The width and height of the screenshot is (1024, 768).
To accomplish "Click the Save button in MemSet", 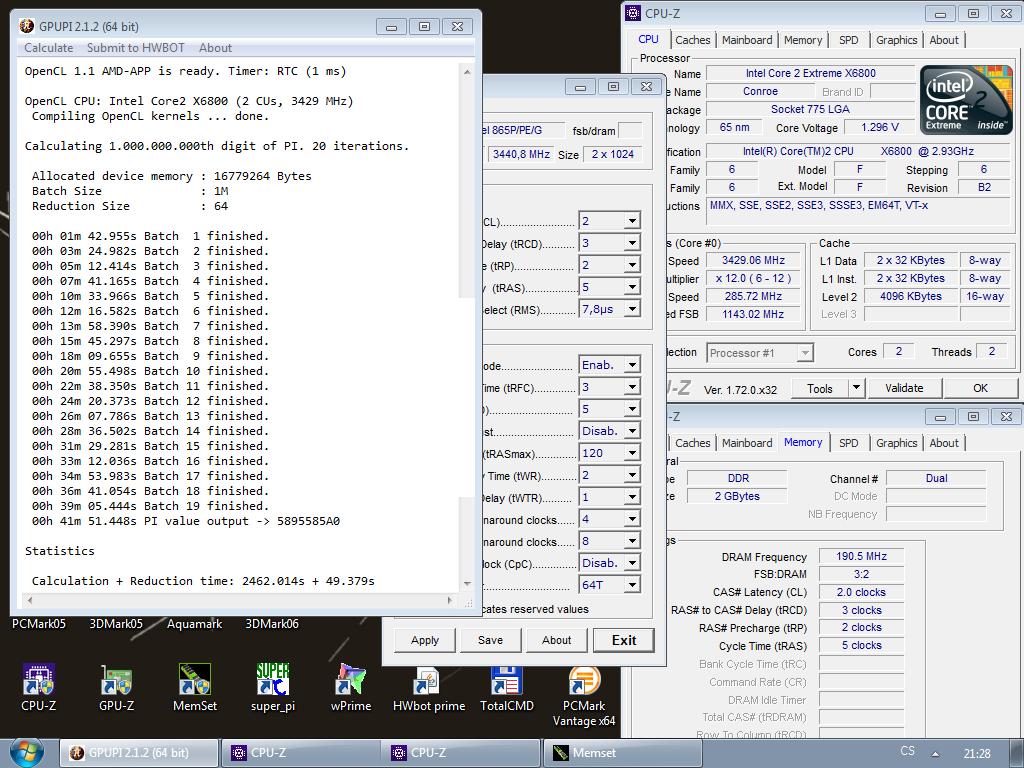I will (490, 640).
